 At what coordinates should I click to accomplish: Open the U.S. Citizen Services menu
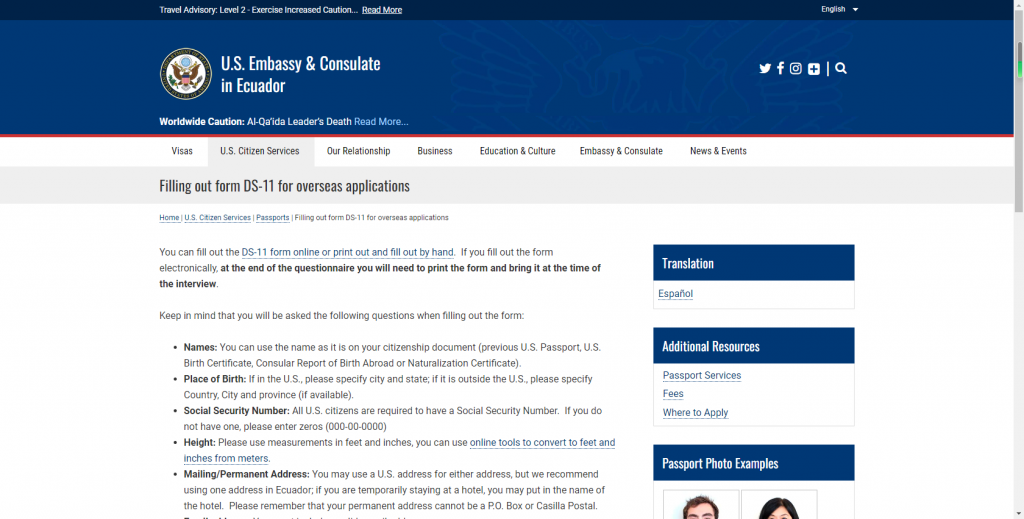point(260,151)
